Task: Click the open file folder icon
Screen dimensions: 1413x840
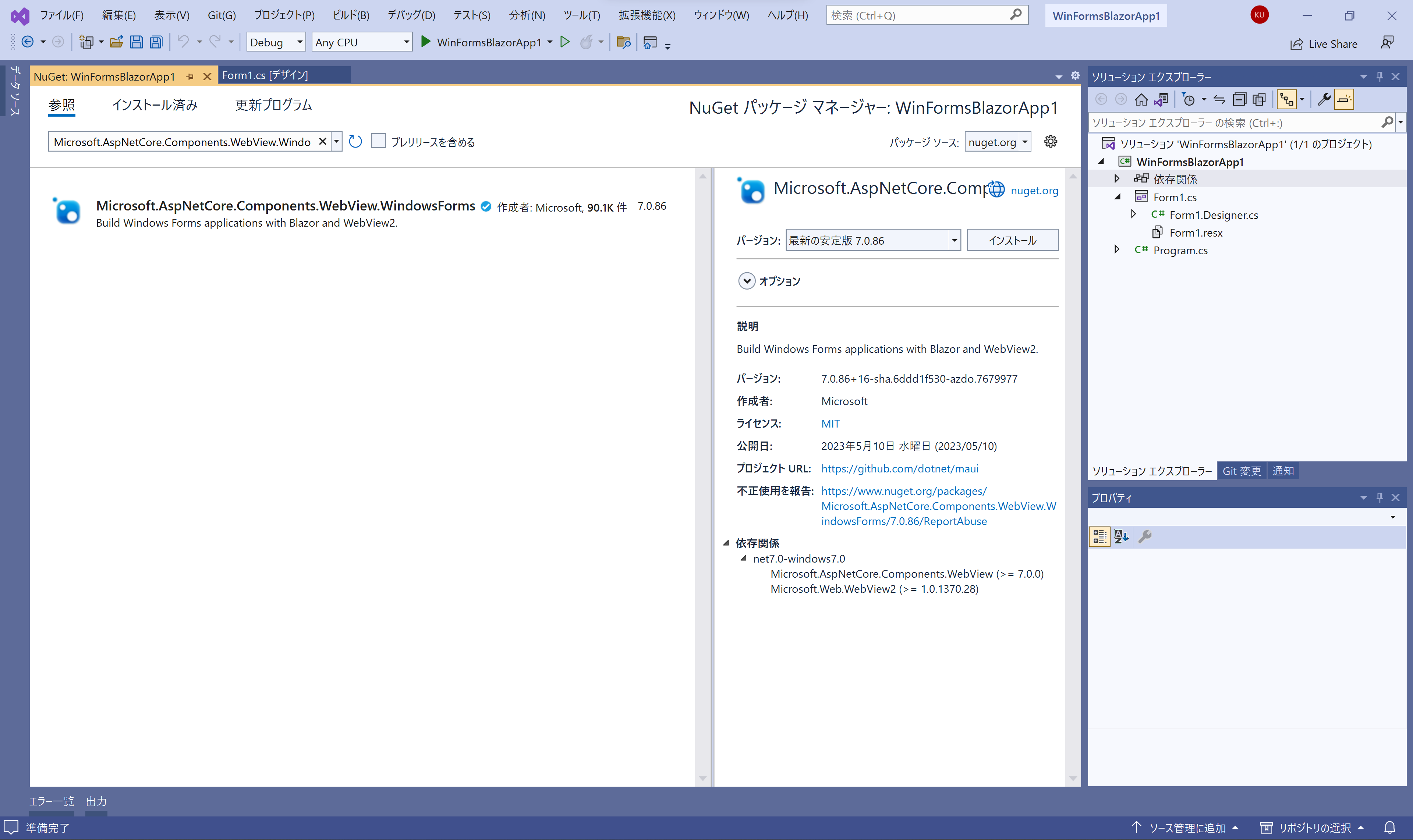Action: pos(117,42)
